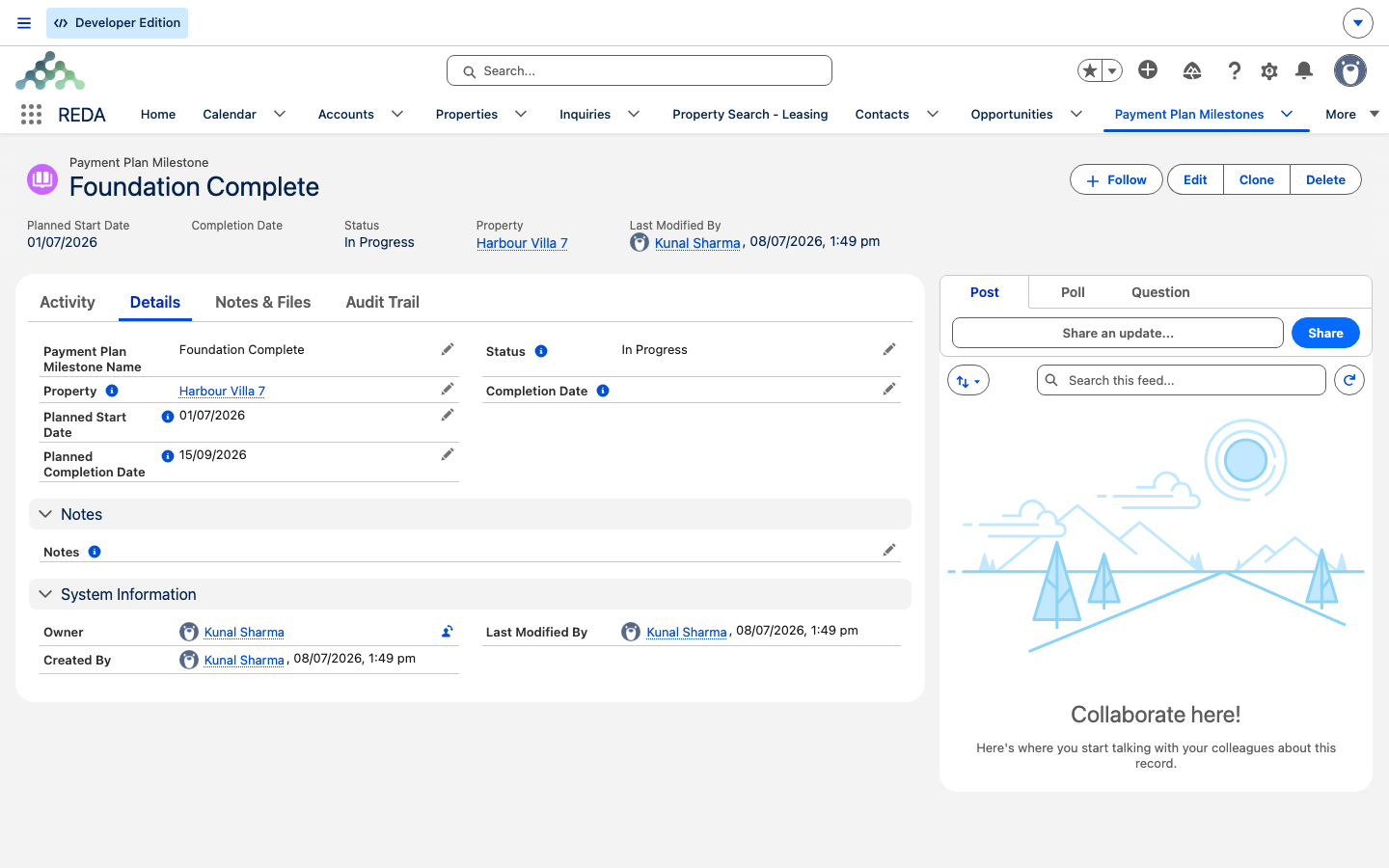Edit the Notes field pencil icon
The image size is (1389, 868).
pos(889,550)
